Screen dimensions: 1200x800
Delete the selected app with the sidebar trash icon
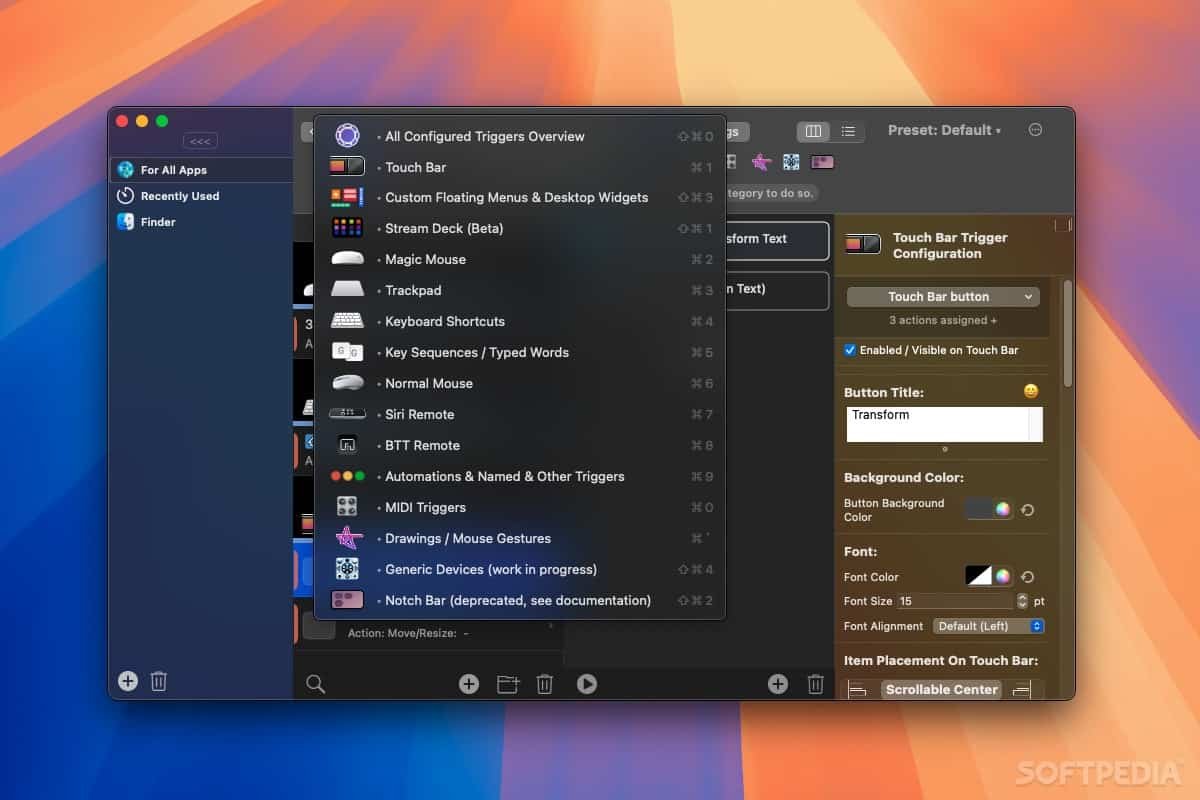tap(158, 682)
